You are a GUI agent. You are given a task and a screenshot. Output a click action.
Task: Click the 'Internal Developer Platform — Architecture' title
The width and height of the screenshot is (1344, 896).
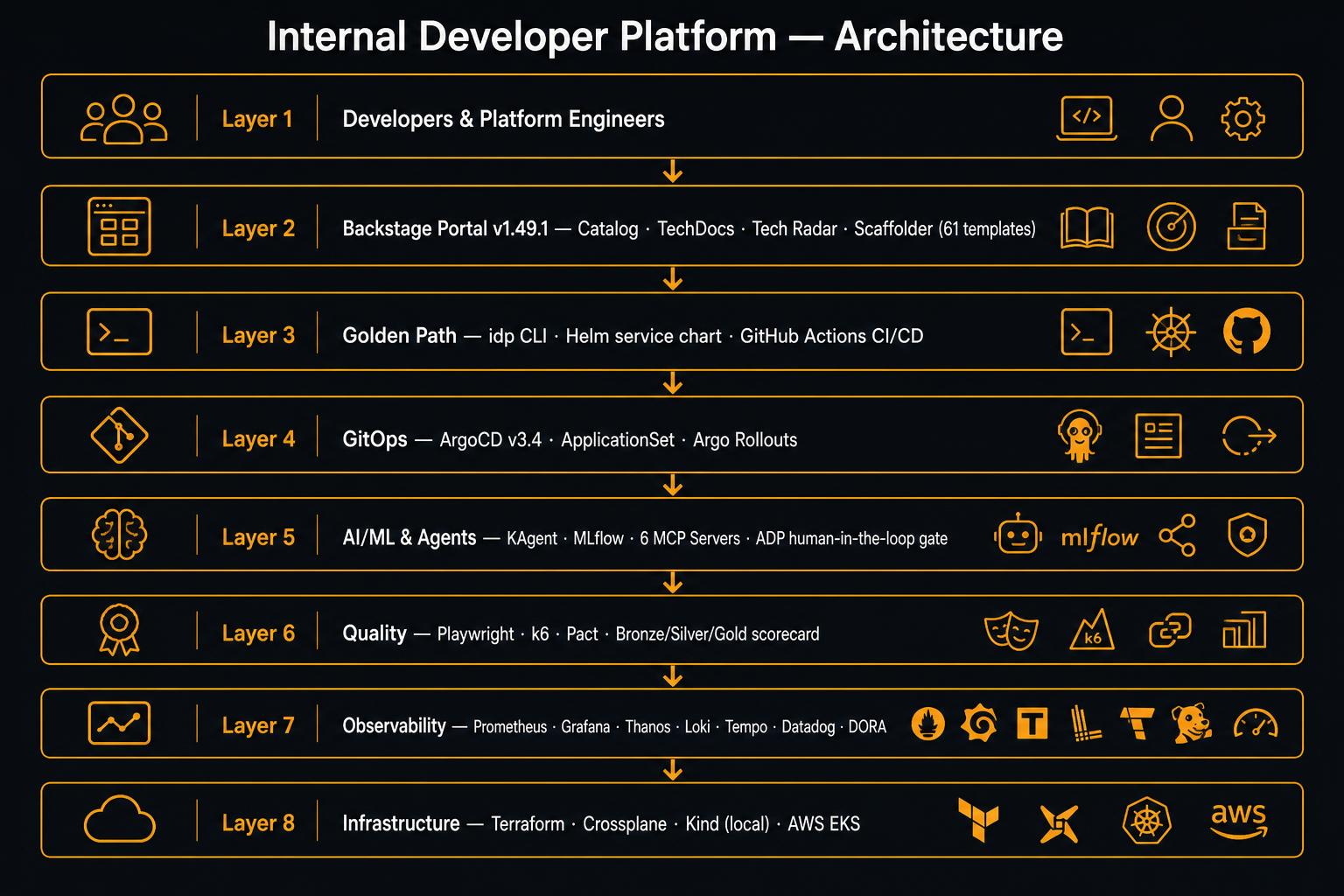(x=665, y=37)
